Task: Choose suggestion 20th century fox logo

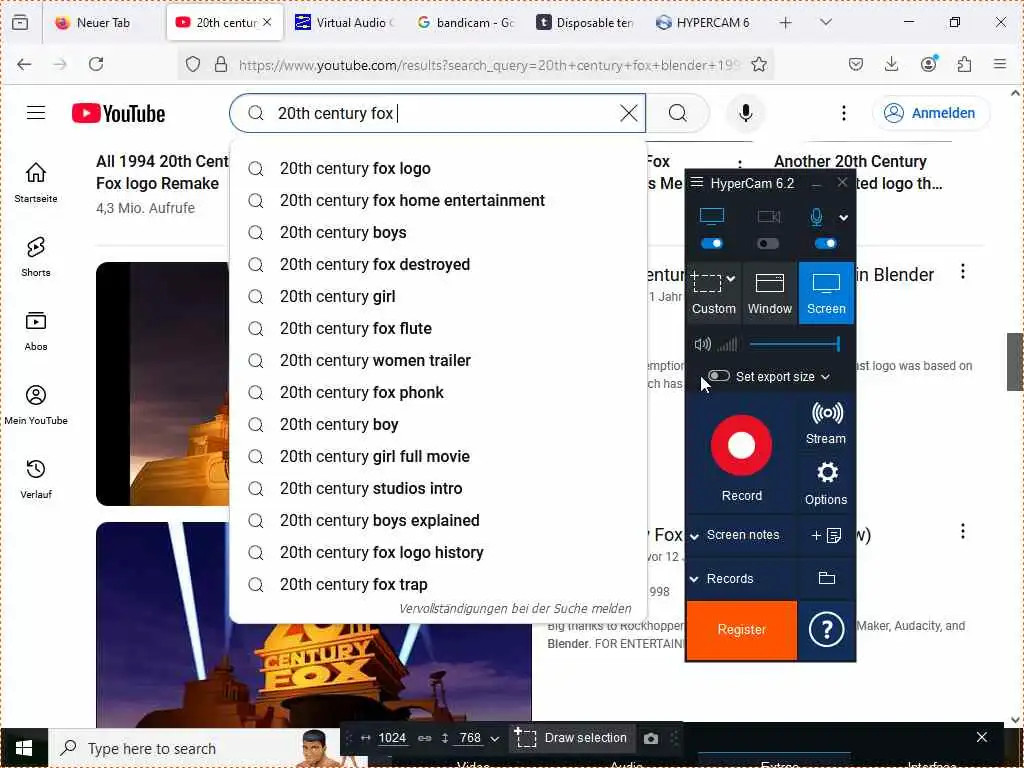Action: [x=438, y=168]
